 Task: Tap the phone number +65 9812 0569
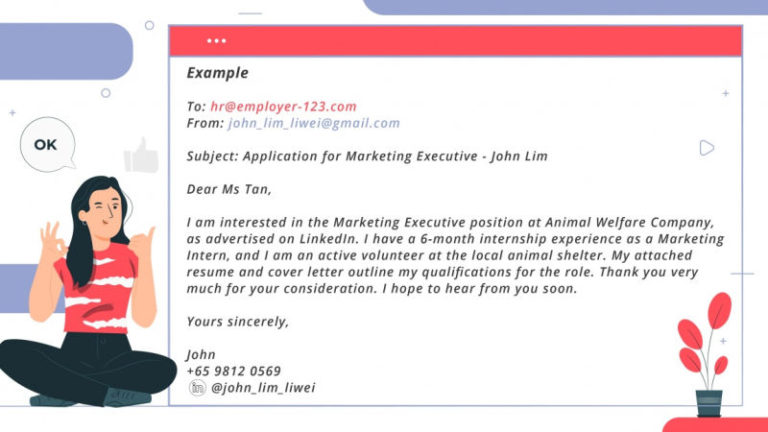click(x=233, y=370)
